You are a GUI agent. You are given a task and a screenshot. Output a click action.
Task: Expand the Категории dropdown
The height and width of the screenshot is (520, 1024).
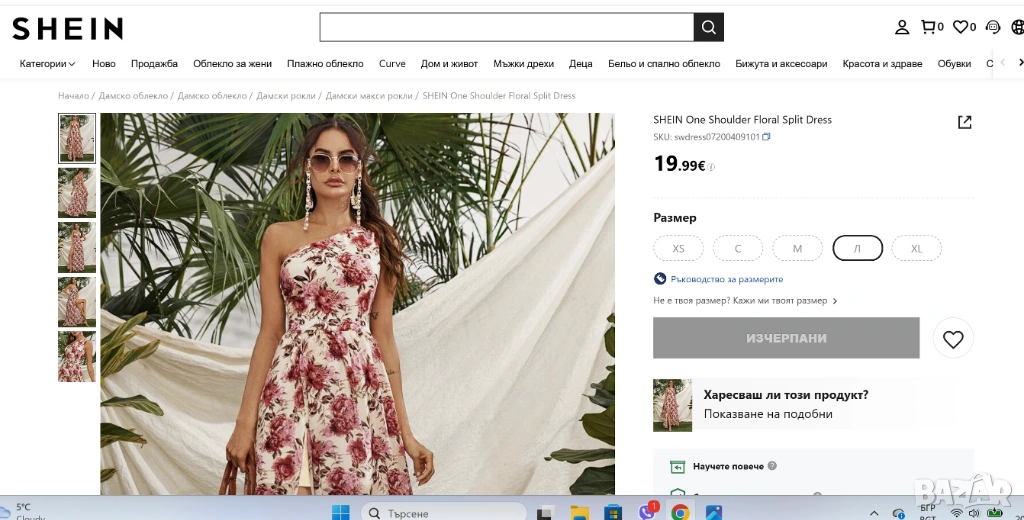(x=47, y=63)
